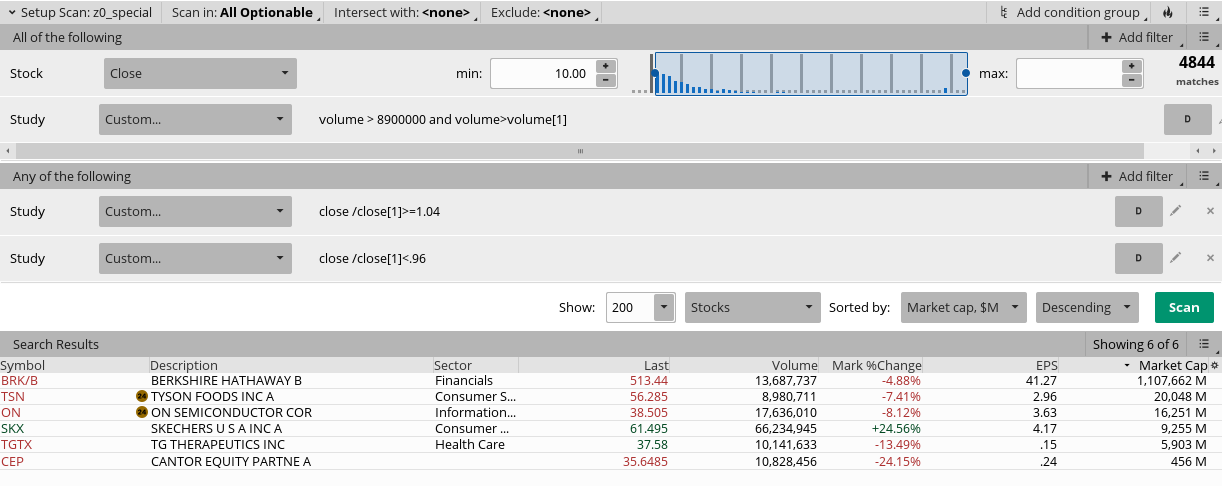Open the 'All of the following' group list menu

coord(1204,37)
